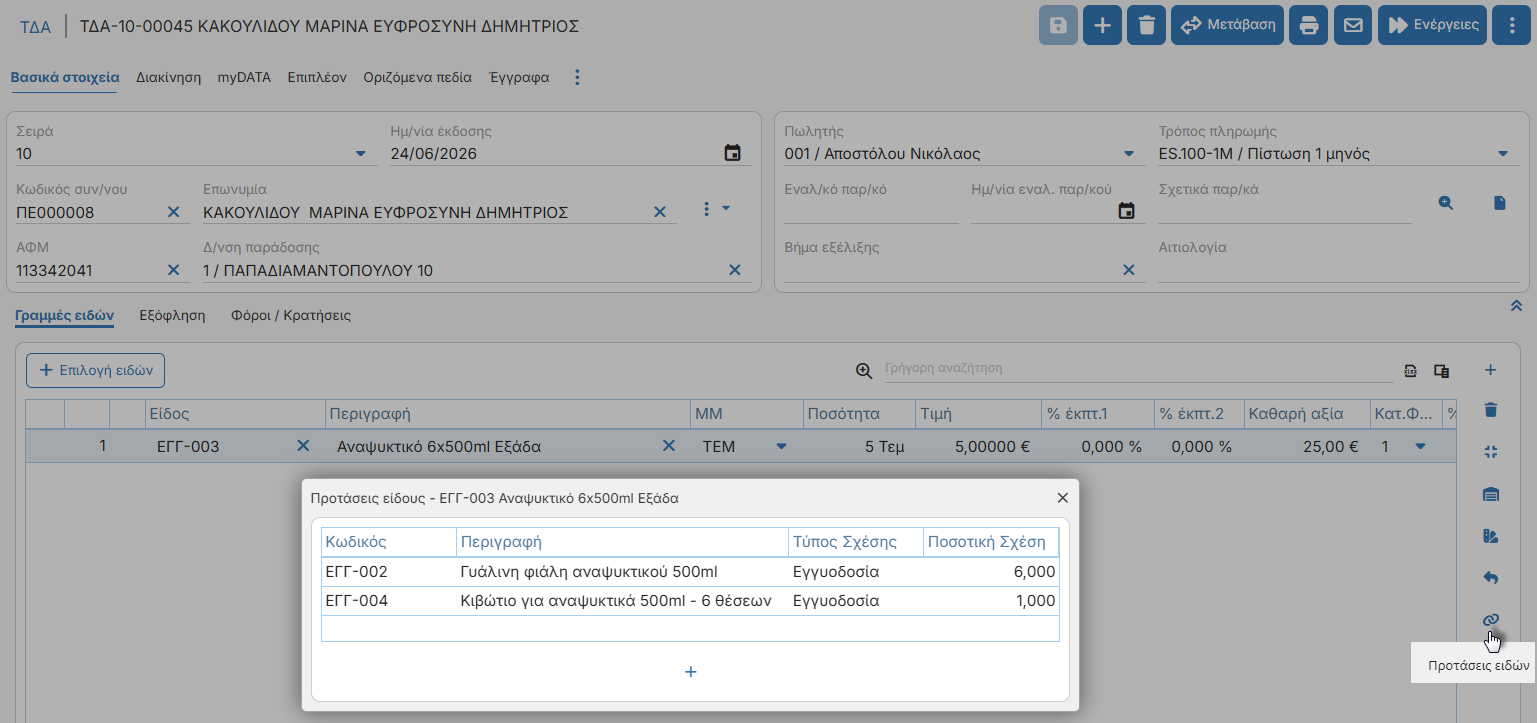
Task: Click the collapse arrows side icon
Action: tap(1490, 452)
